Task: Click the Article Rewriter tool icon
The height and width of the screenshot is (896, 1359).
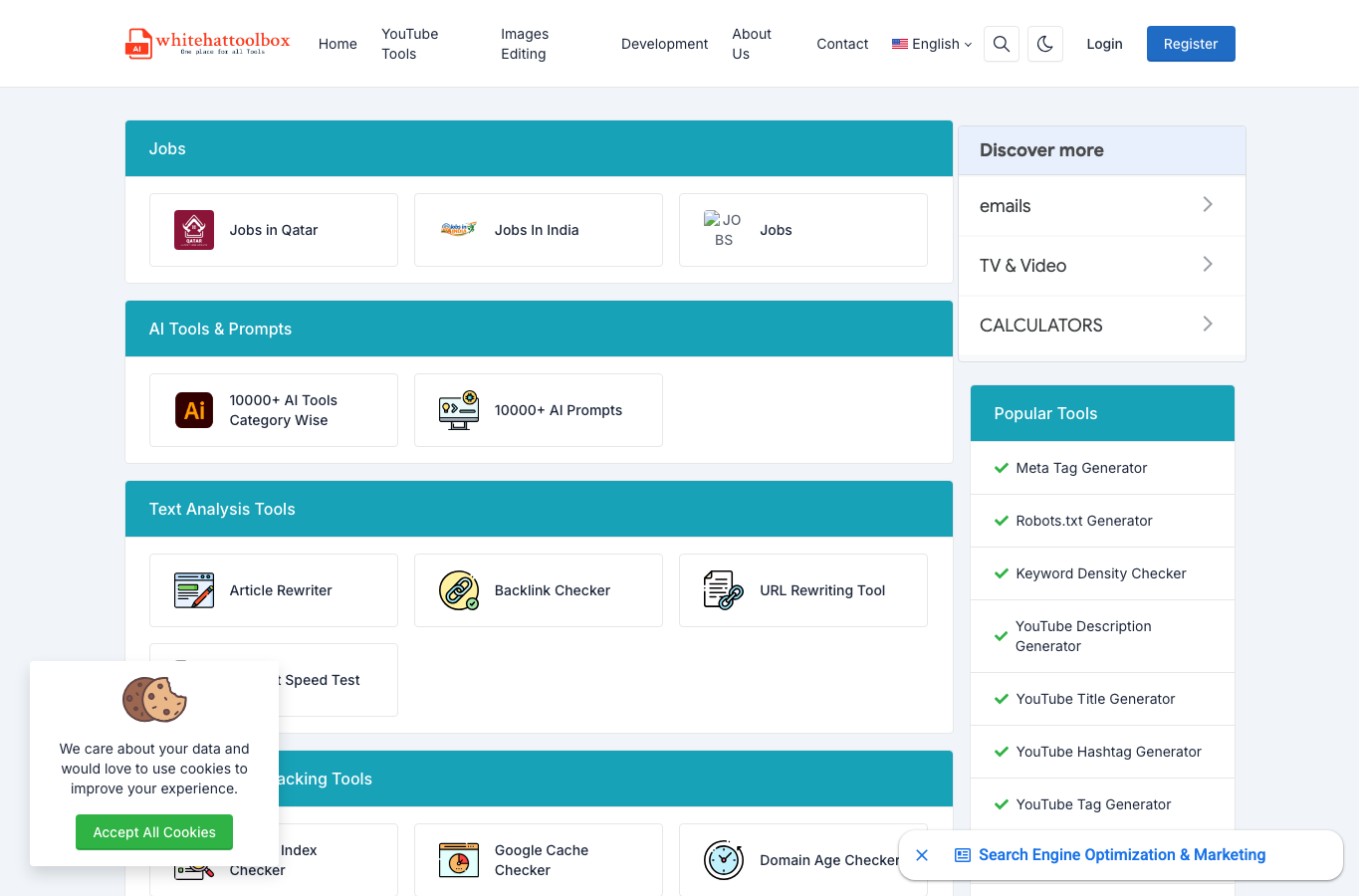Action: pyautogui.click(x=194, y=590)
